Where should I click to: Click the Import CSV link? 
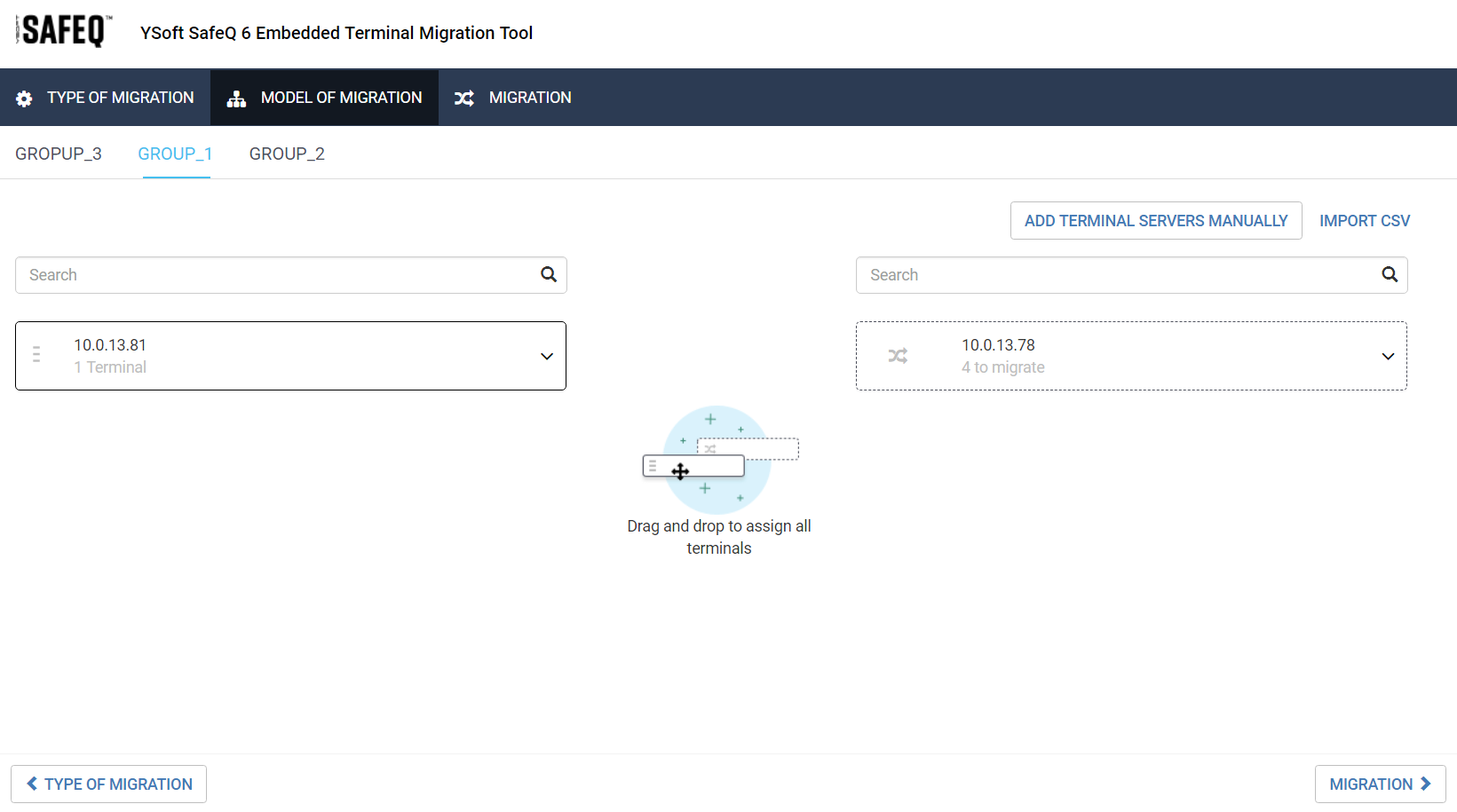click(1364, 221)
